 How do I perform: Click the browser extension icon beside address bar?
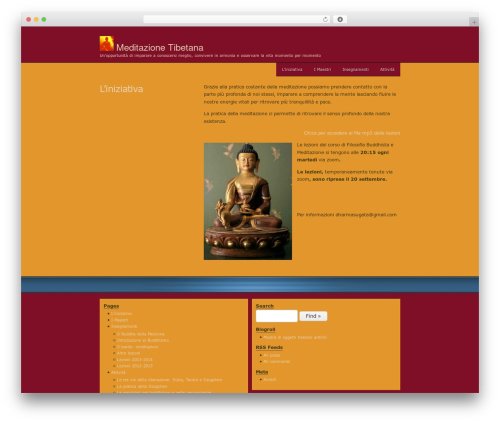[x=340, y=19]
